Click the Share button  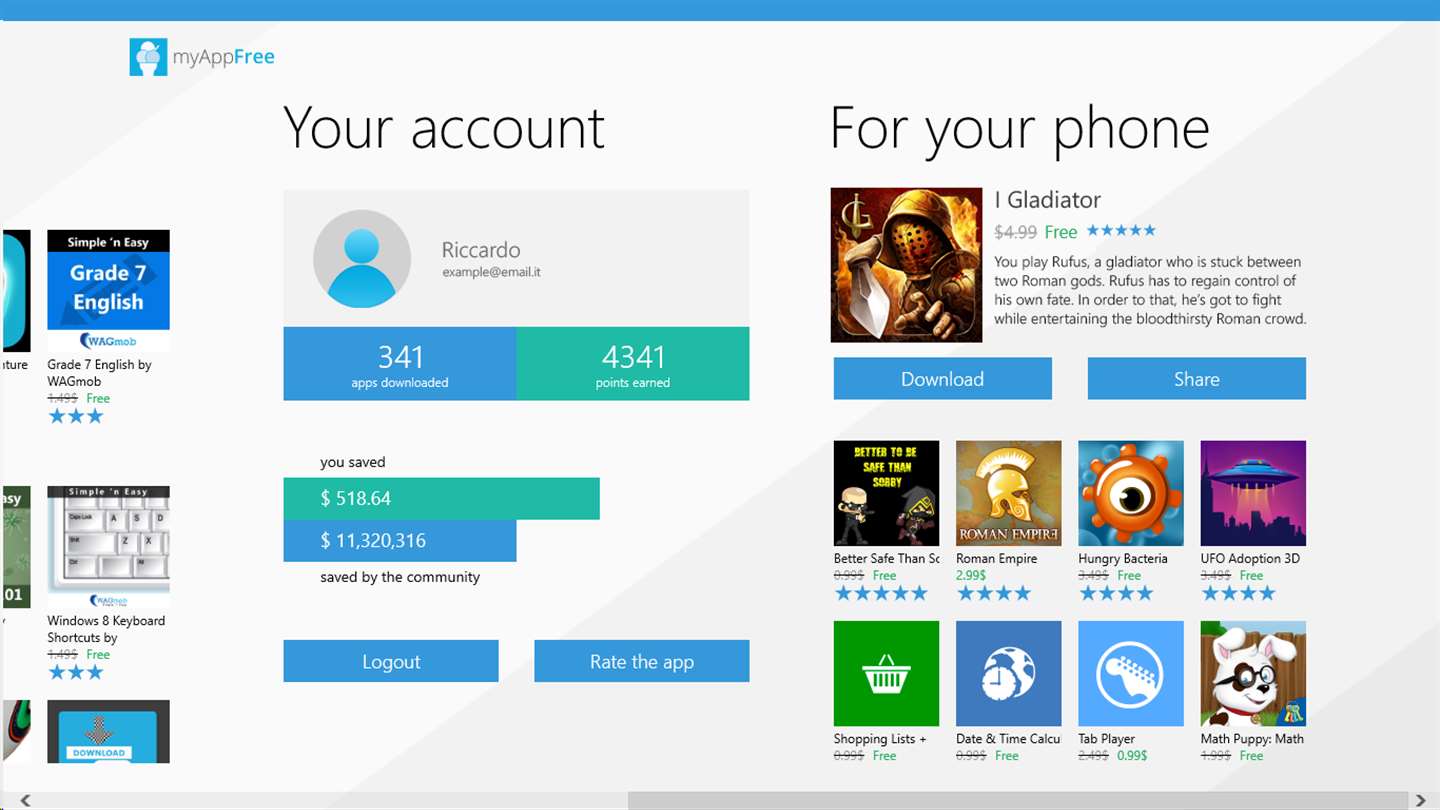click(1197, 379)
